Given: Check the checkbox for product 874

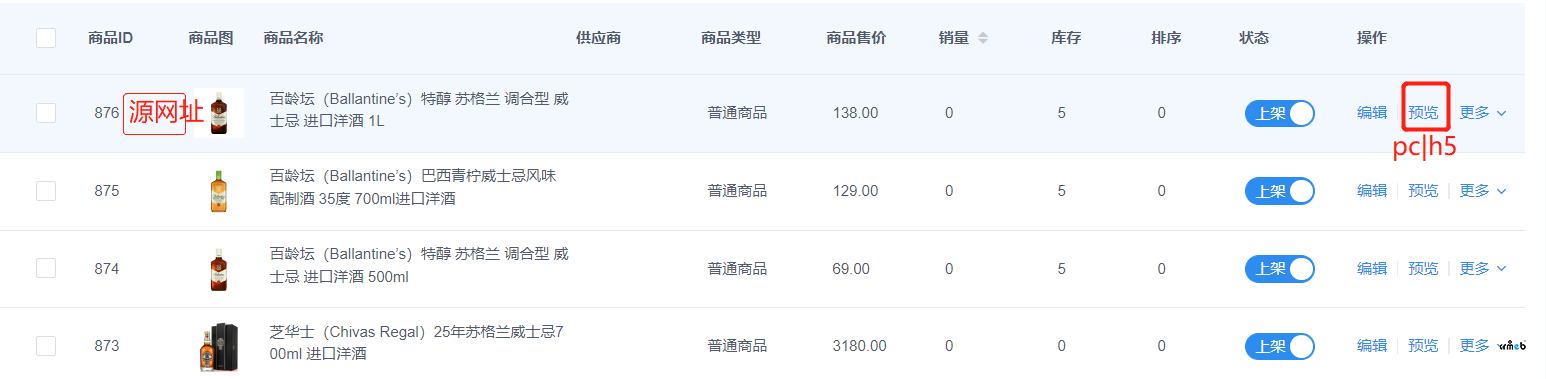Looking at the screenshot, I should pos(46,268).
